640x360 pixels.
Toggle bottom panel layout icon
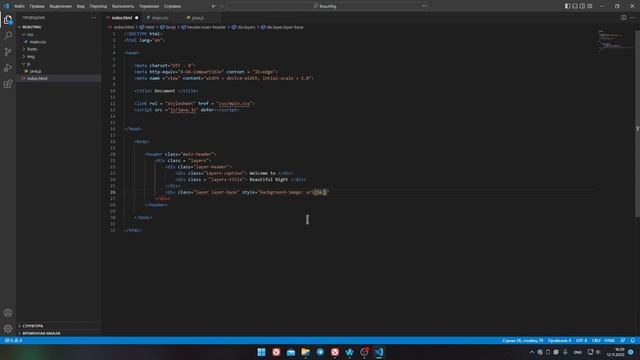point(575,6)
